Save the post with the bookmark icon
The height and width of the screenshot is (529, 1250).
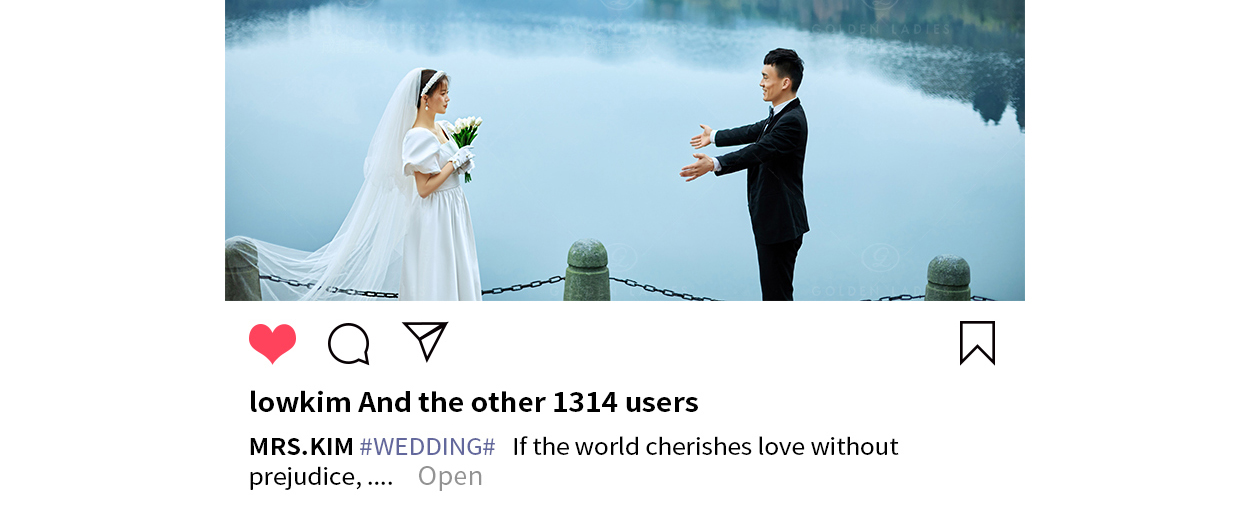(977, 343)
